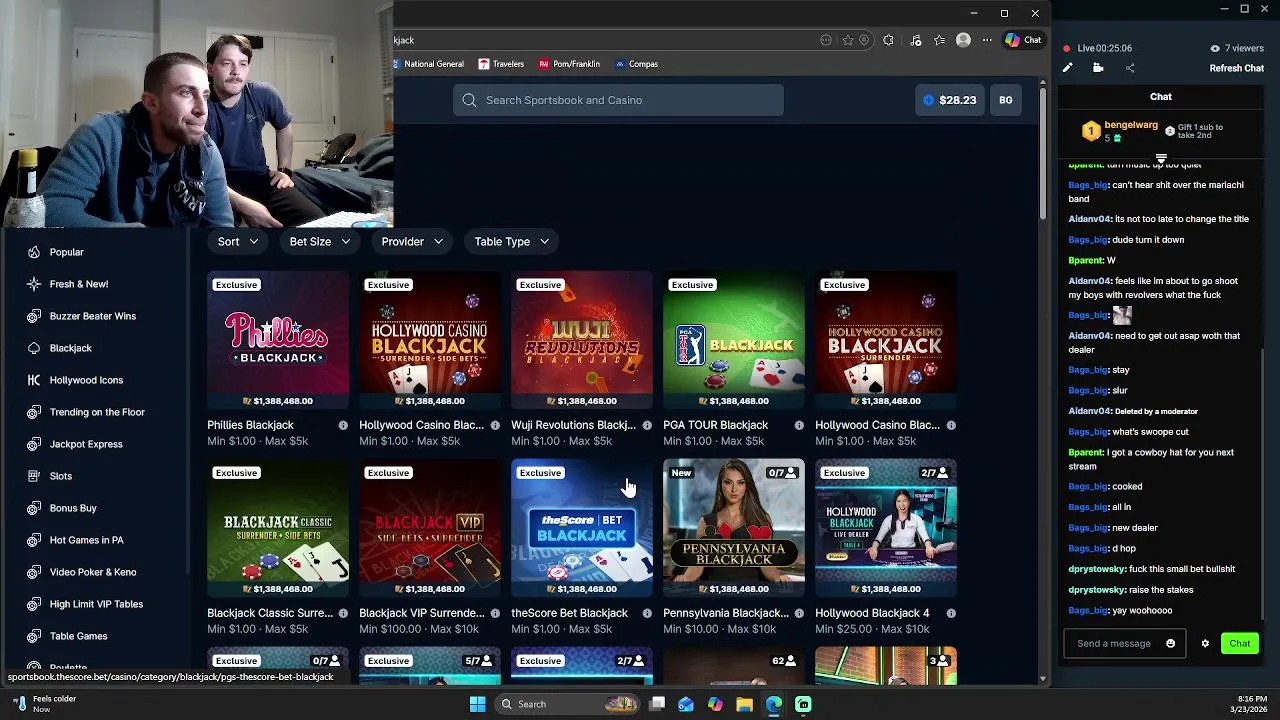Viewport: 1280px width, 720px height.
Task: Click bengelwarg username in chat leaderboard
Action: pos(1131,125)
